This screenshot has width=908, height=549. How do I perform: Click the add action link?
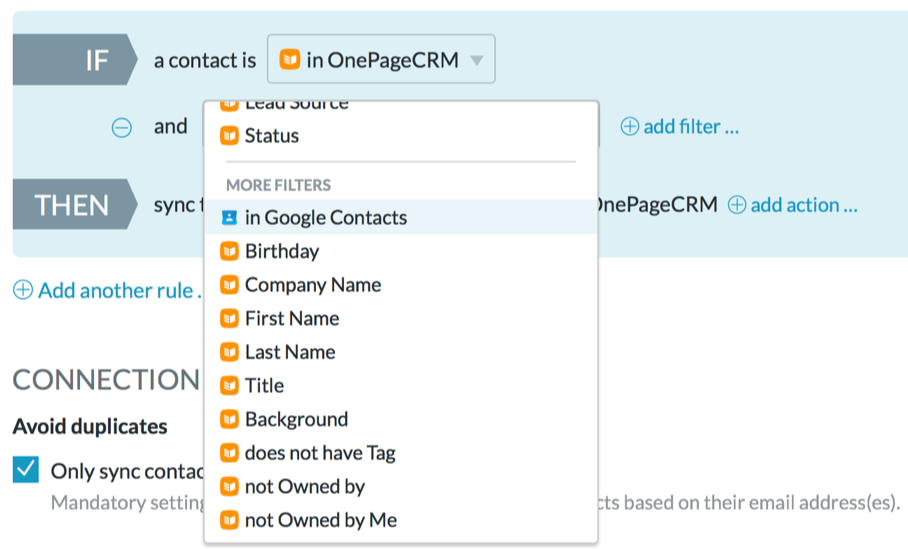pos(804,205)
